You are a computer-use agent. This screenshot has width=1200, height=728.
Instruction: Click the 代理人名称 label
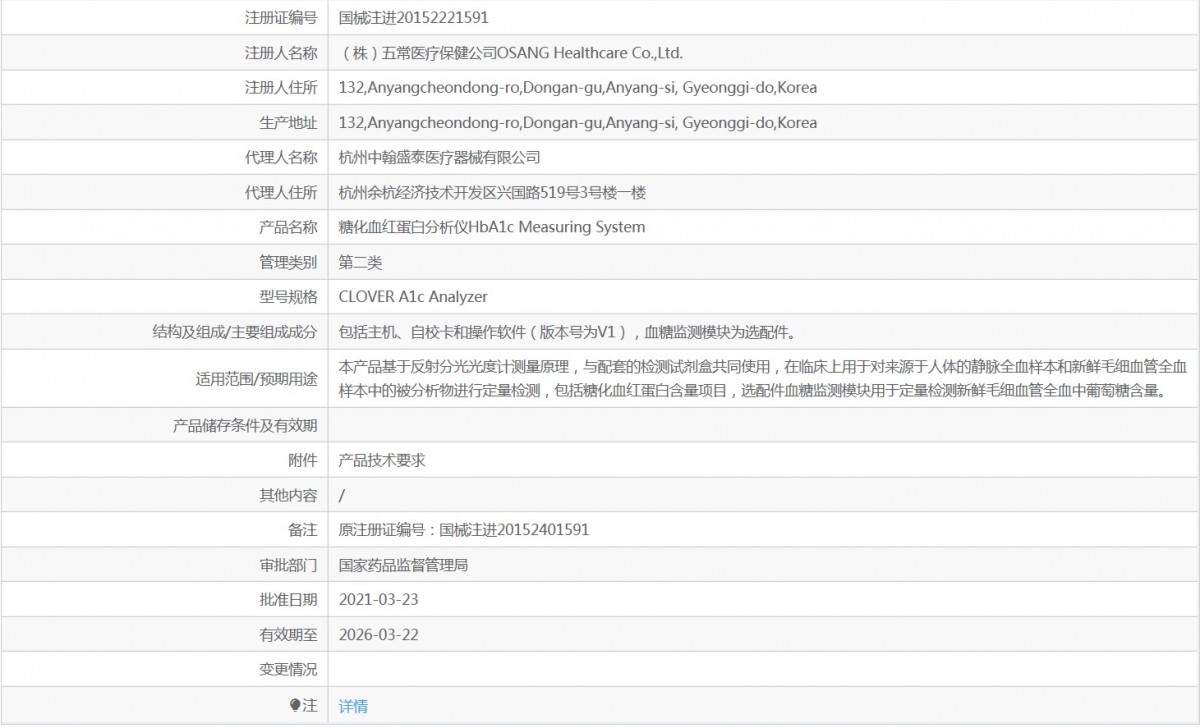[281, 157]
